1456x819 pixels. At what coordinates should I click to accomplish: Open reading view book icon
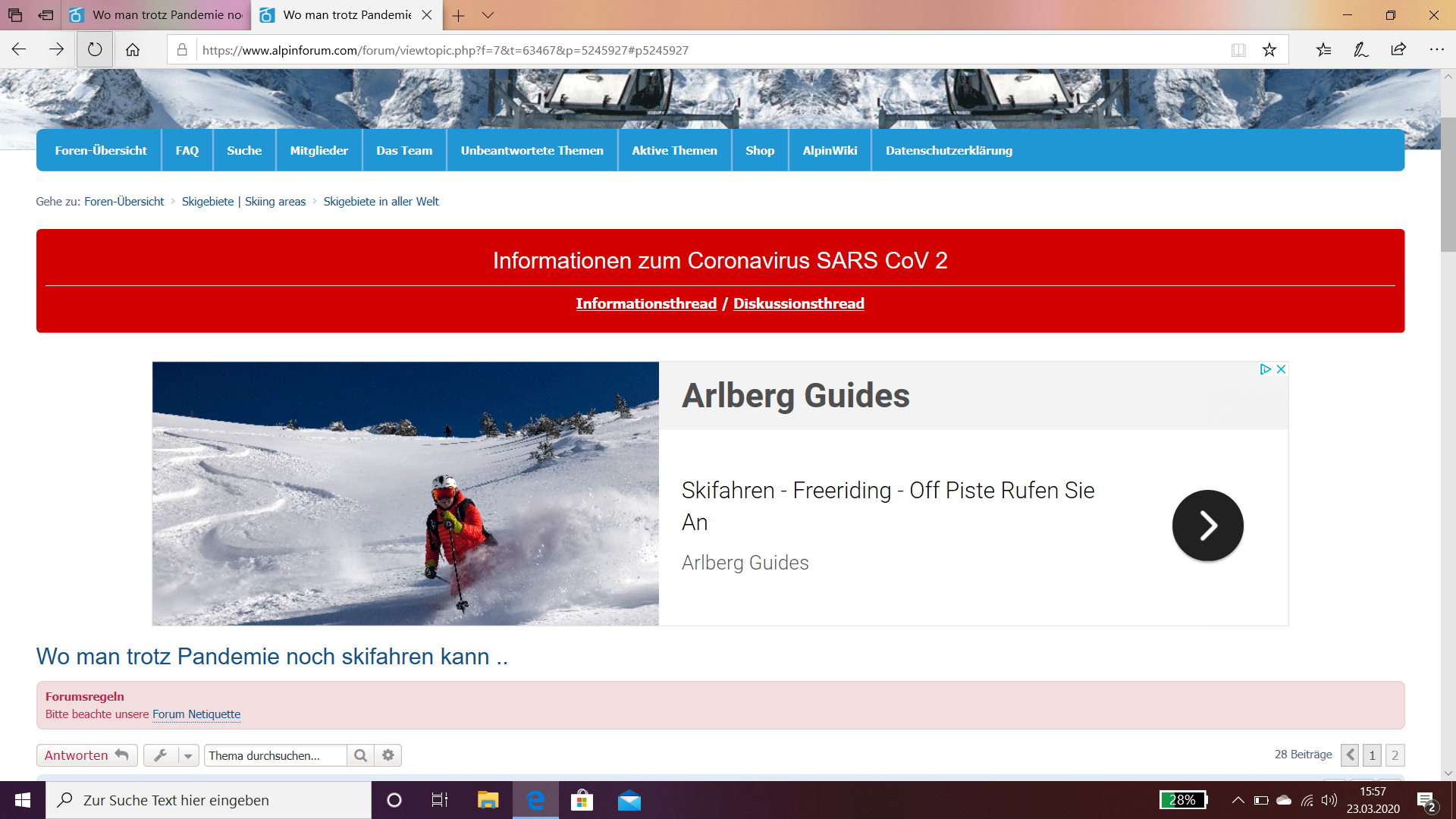pos(1238,50)
